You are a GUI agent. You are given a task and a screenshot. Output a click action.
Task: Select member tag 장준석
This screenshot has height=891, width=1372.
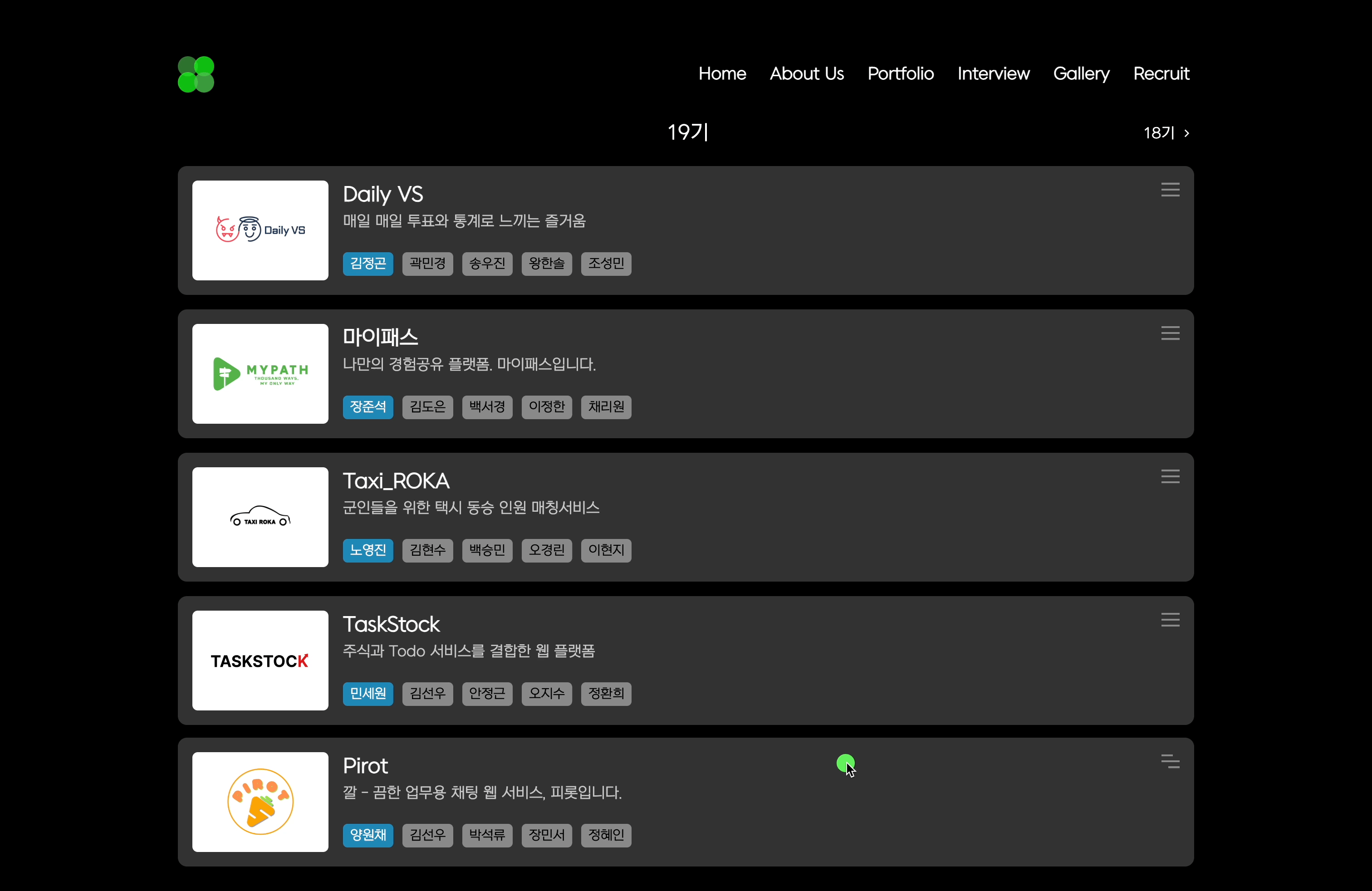(x=368, y=407)
